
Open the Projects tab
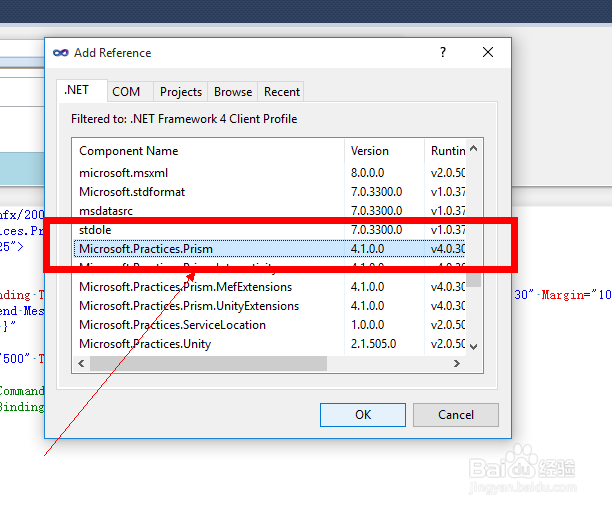coord(181,92)
